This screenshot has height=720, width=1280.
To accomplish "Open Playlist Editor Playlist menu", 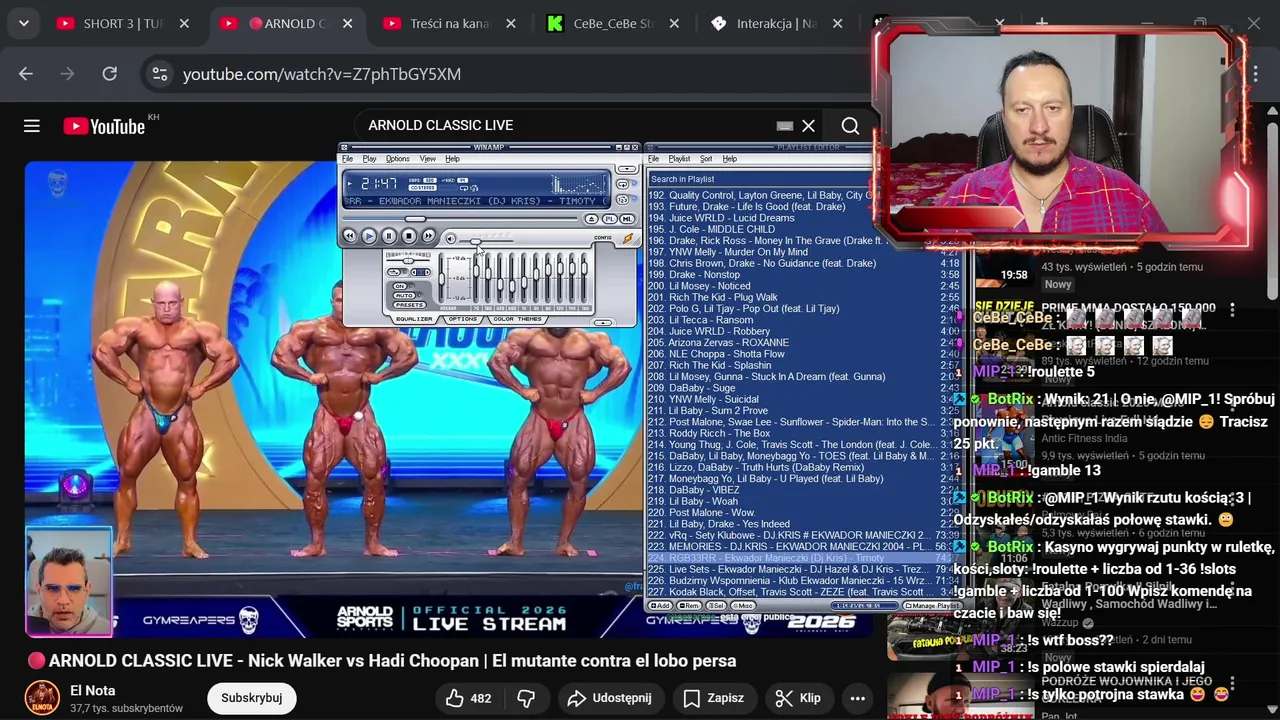I will tap(679, 159).
